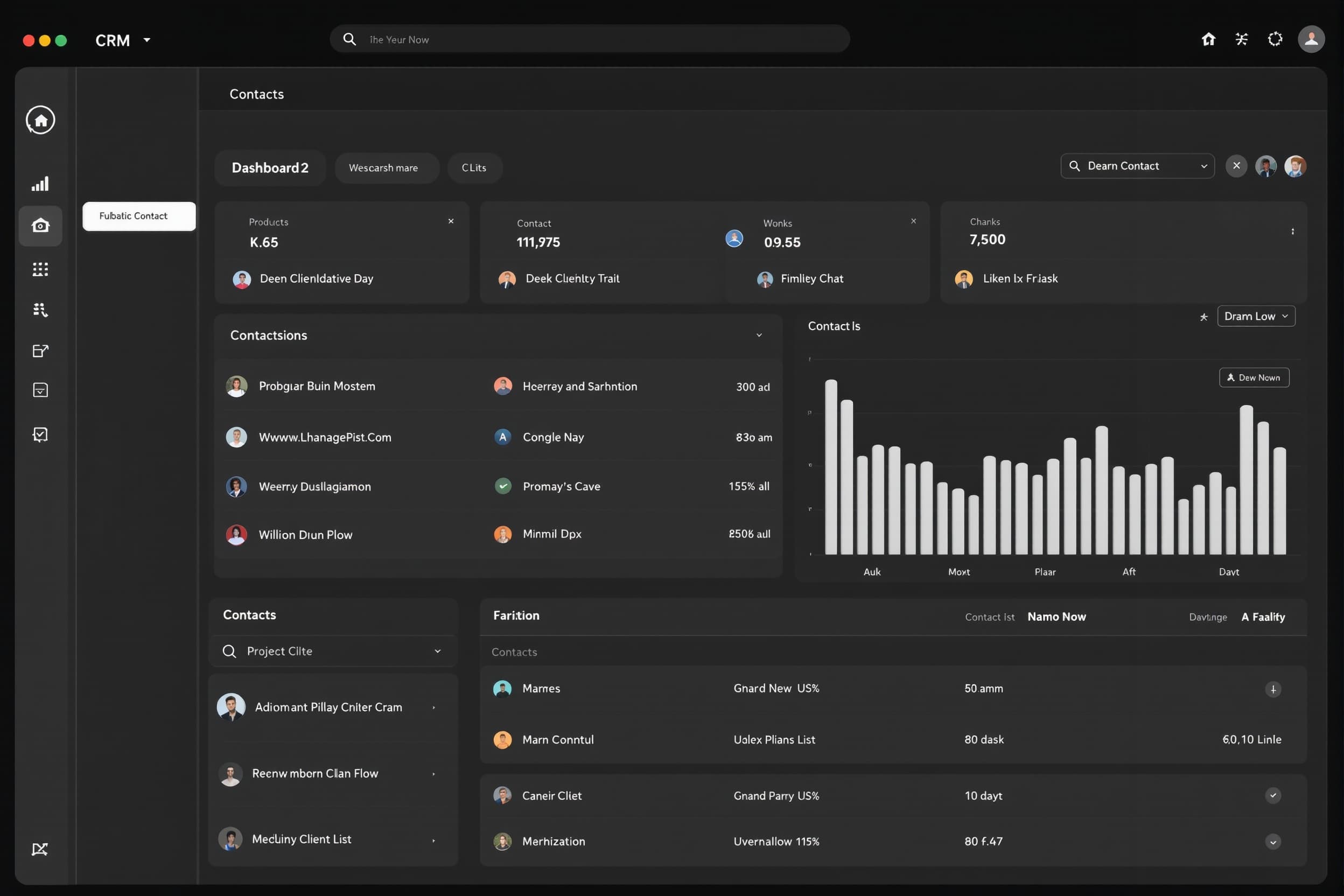Open the home icon in left sidebar
The width and height of the screenshot is (1344, 896).
tap(40, 120)
